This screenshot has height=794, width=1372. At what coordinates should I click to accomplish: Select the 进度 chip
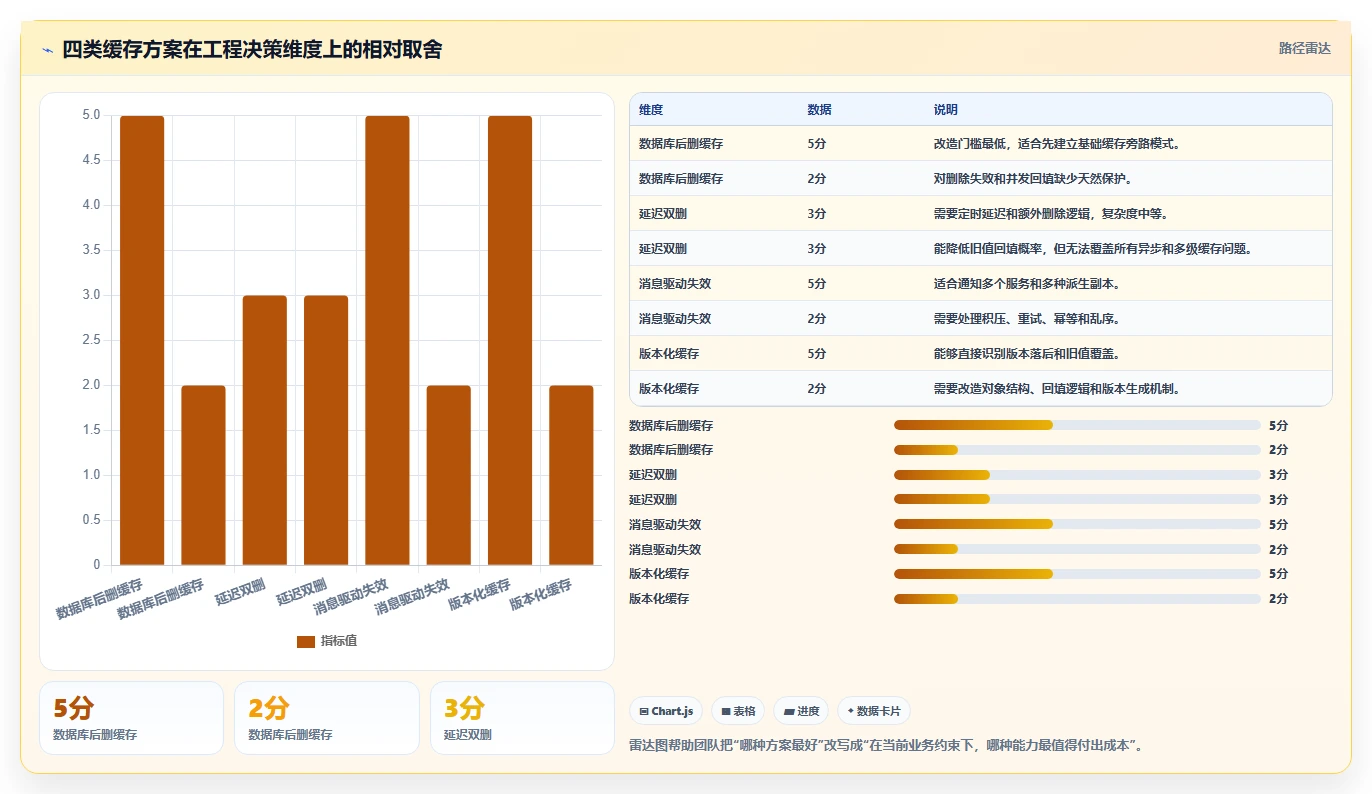tap(801, 711)
